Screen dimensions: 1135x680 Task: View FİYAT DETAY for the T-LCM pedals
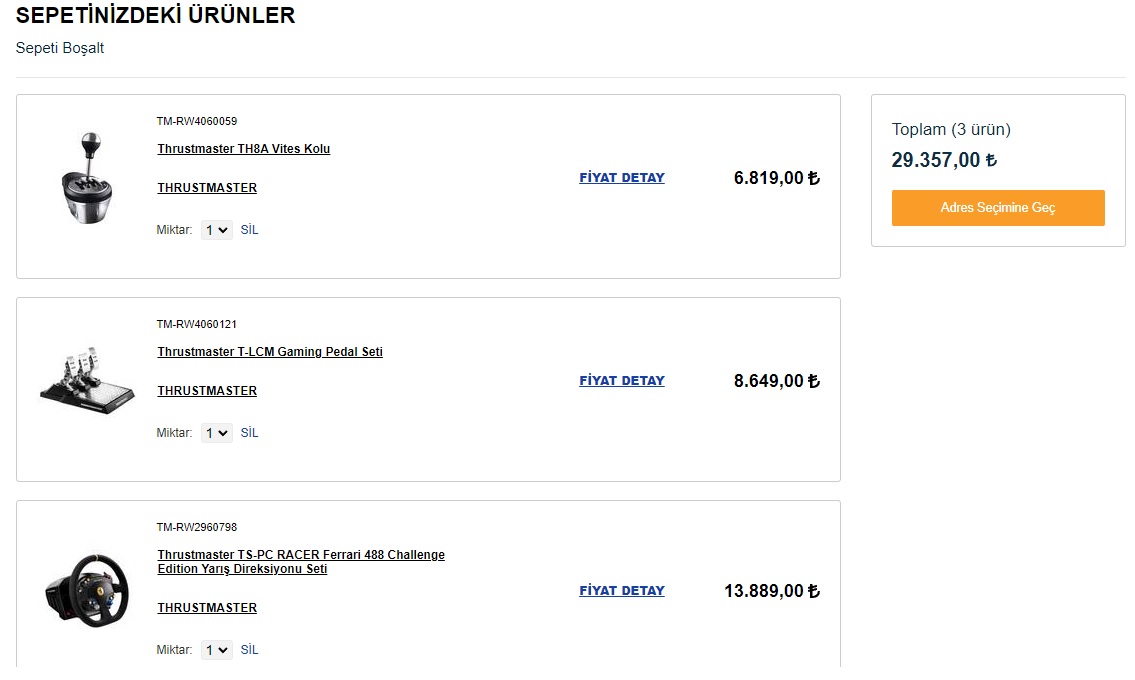622,380
